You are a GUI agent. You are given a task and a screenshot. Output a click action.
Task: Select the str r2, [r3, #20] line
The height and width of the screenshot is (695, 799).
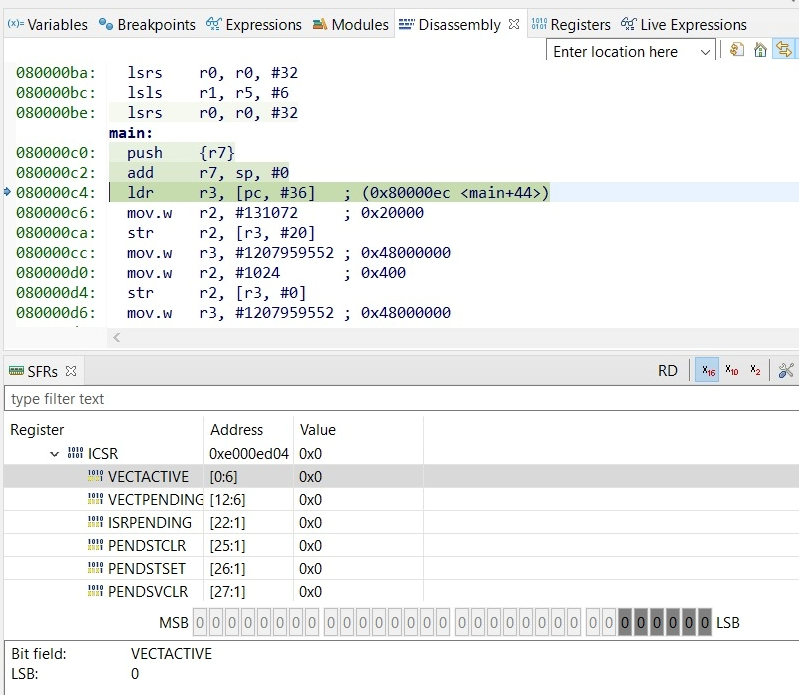[221, 232]
